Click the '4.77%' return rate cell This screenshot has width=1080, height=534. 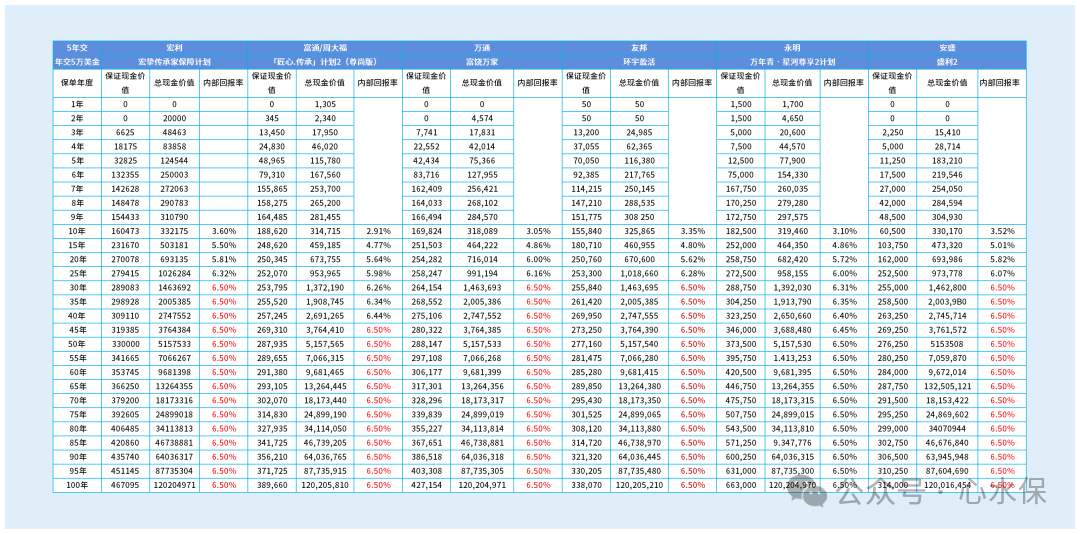(x=378, y=245)
